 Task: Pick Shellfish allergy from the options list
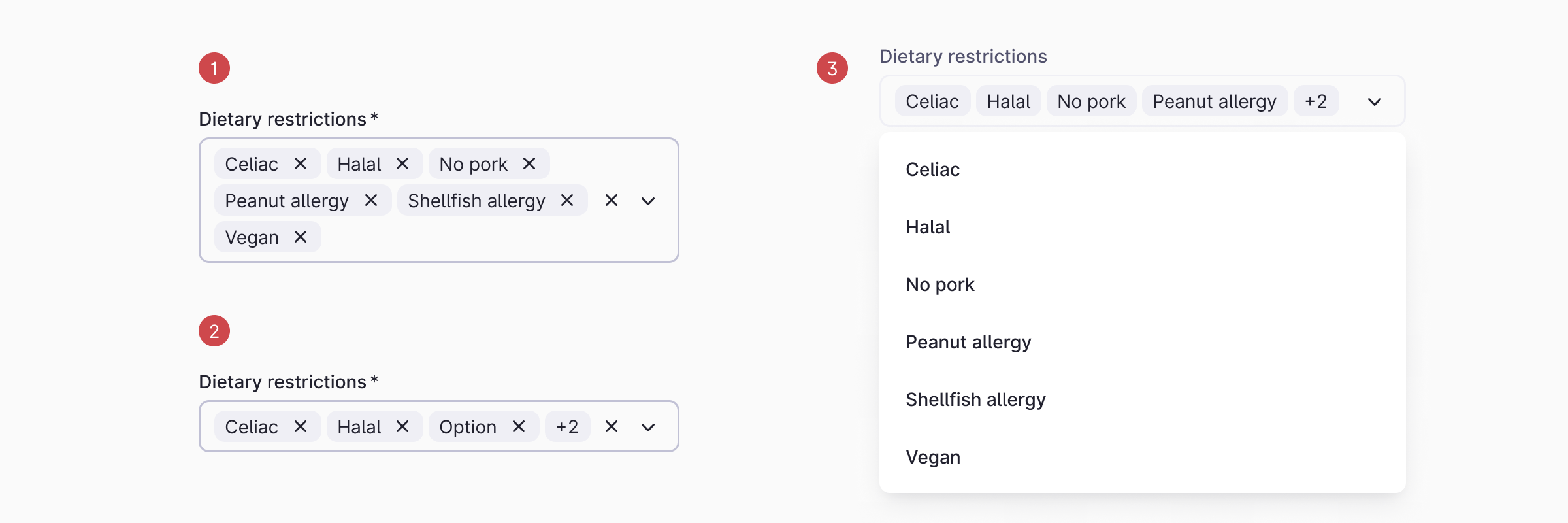[975, 399]
